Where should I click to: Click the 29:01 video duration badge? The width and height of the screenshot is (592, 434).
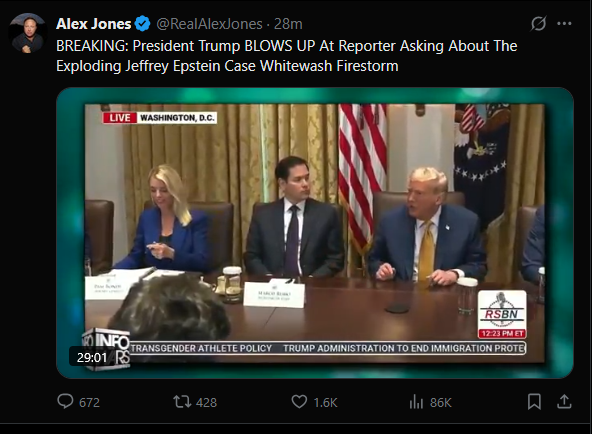tap(92, 357)
